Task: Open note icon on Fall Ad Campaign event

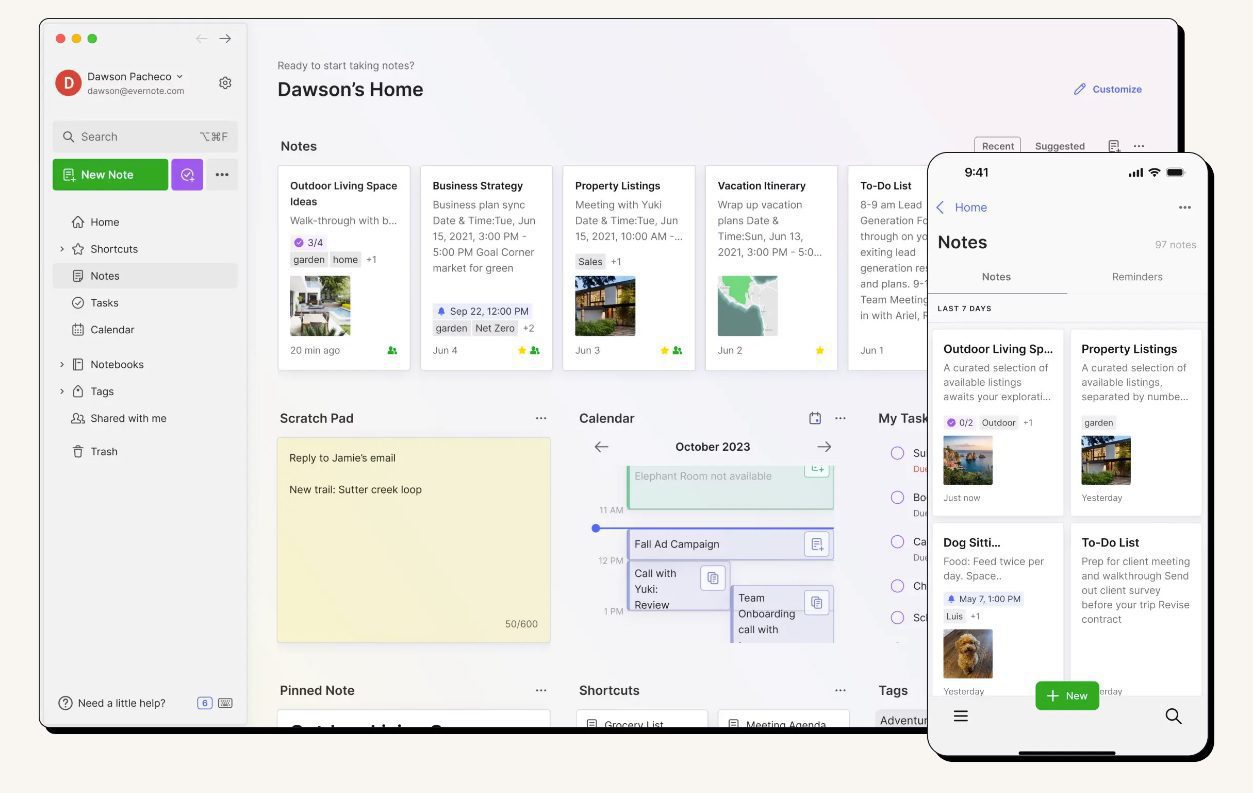Action: pos(817,544)
